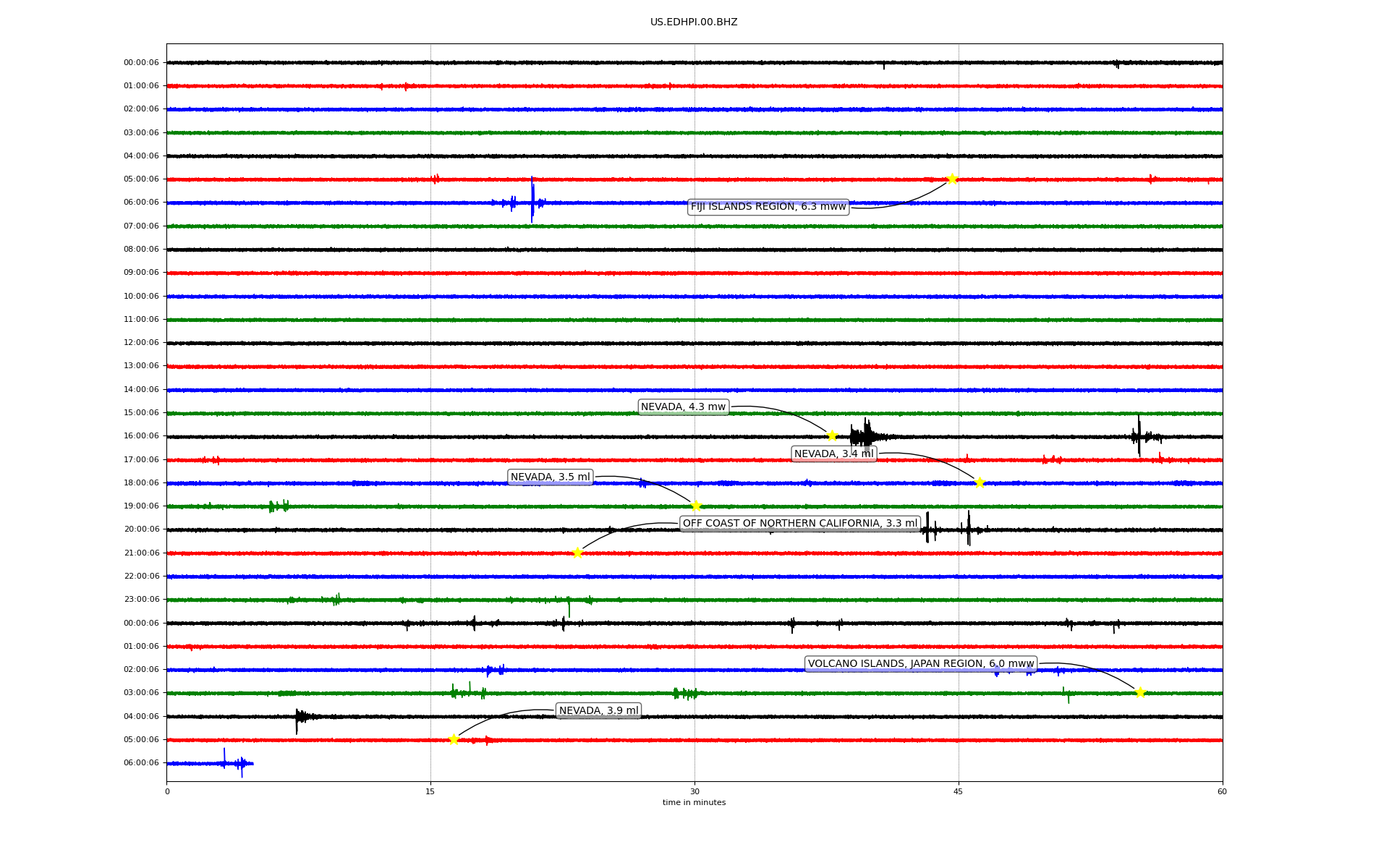Select the NEVADA, 3.4 ml annotation label
Viewport: 1389px width, 868px height.
833,454
